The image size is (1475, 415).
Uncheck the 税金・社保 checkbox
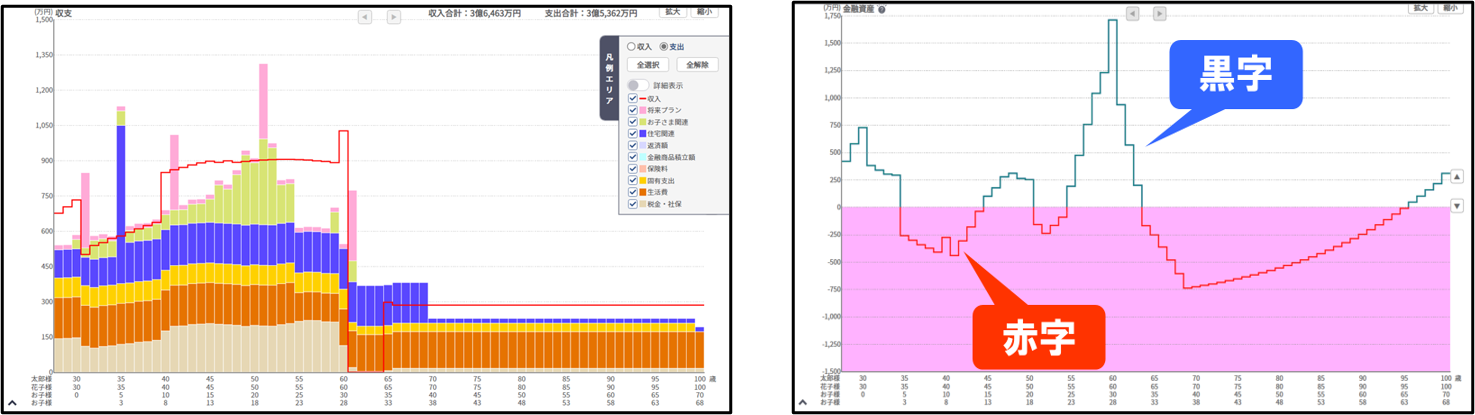coord(632,204)
